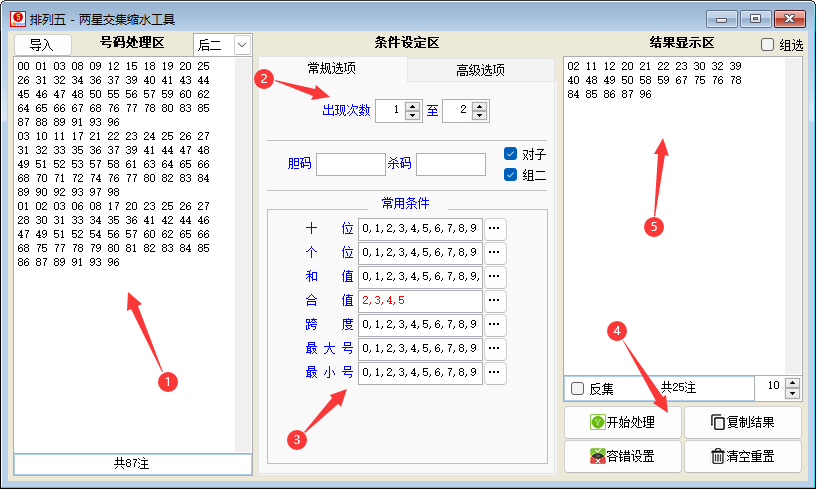Screen dimensions: 817x490
Task: Click the 清空重置 clear and reset button
Action: click(x=742, y=456)
